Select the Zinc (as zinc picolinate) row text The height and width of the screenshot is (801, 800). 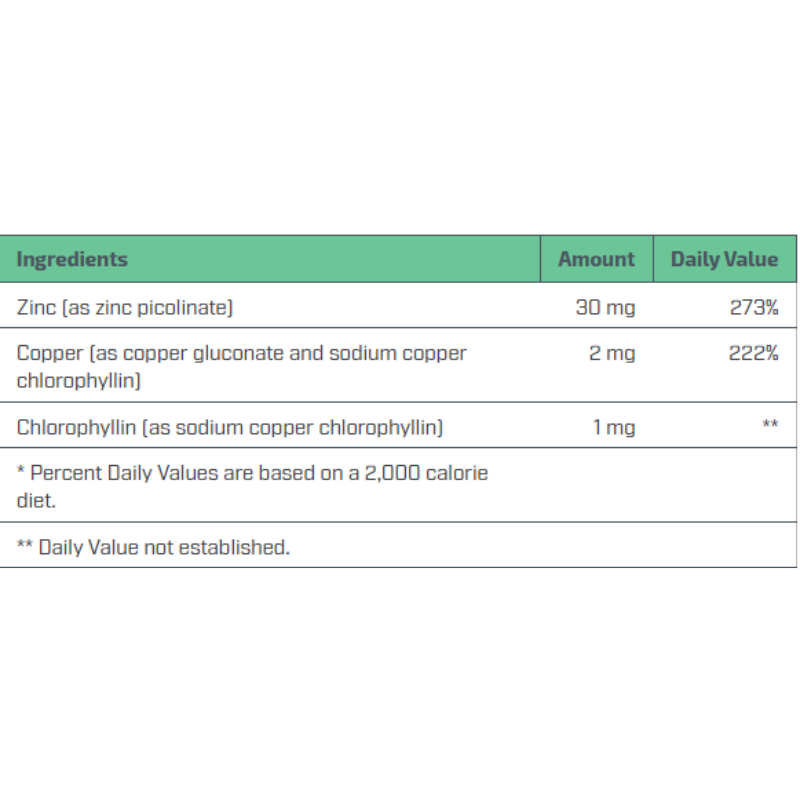click(x=125, y=308)
